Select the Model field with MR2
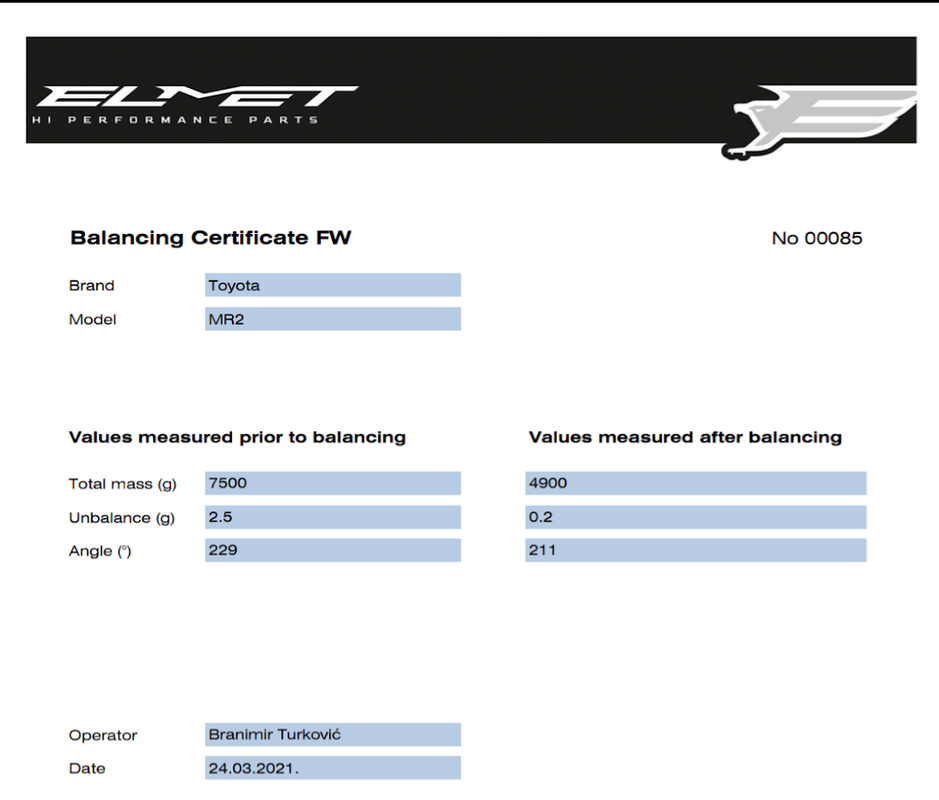 tap(333, 319)
